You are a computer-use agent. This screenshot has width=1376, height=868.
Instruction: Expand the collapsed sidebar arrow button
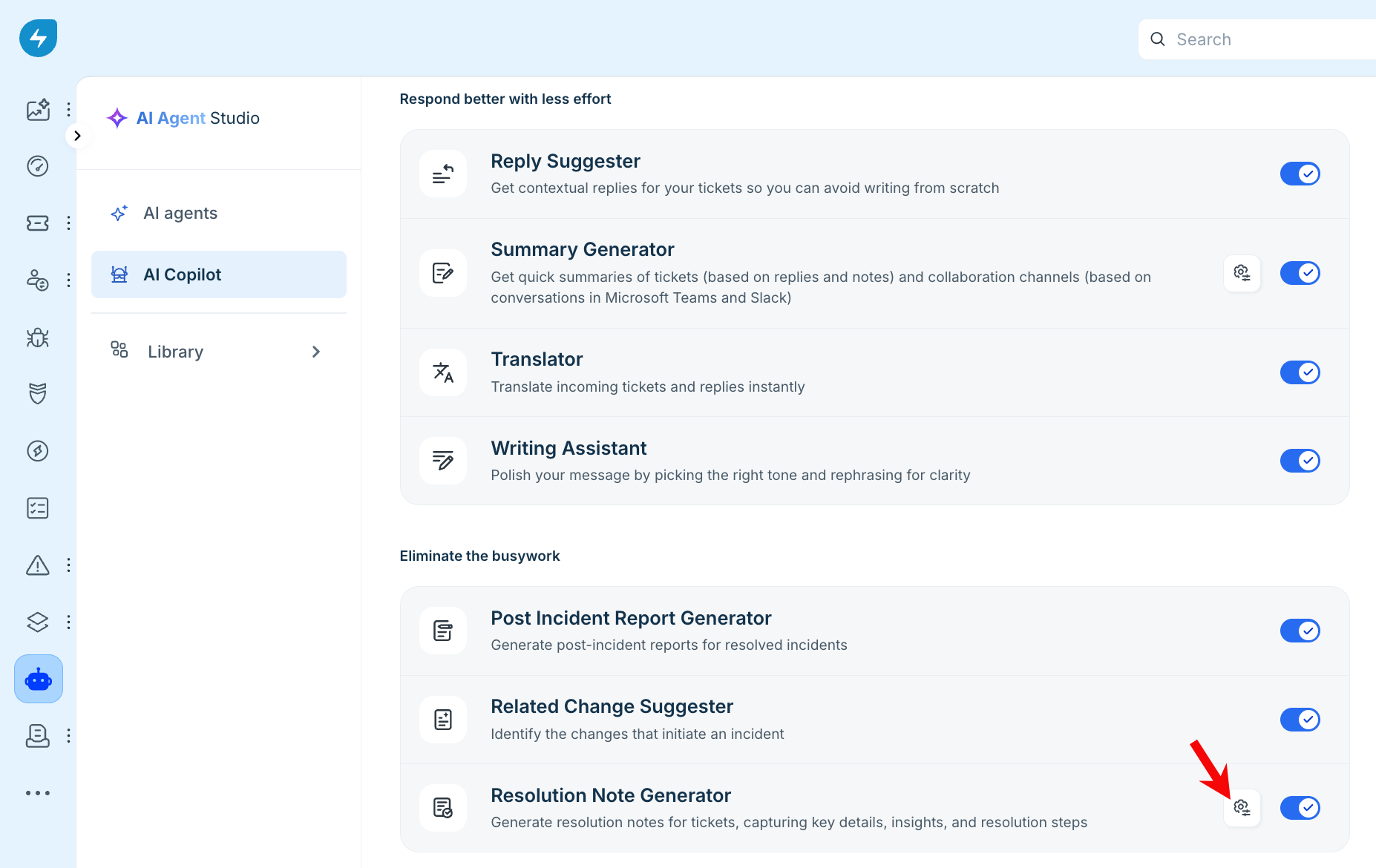pos(77,136)
